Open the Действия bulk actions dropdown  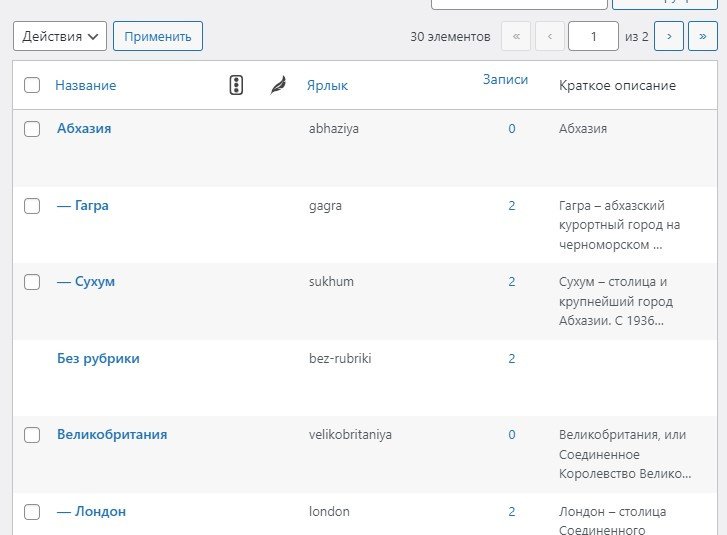[60, 36]
